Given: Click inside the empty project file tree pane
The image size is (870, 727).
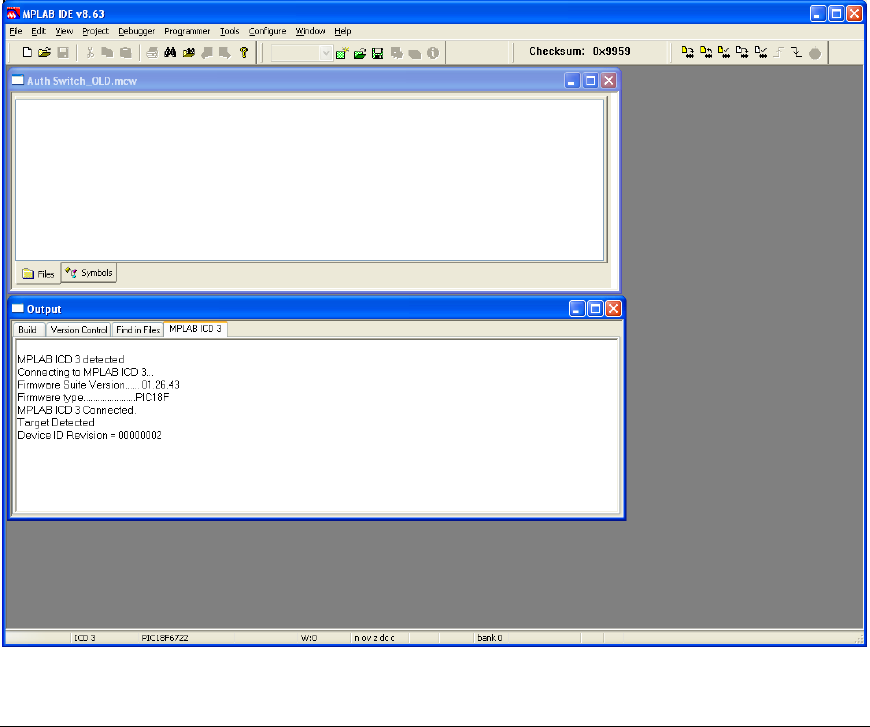Looking at the screenshot, I should [x=309, y=180].
